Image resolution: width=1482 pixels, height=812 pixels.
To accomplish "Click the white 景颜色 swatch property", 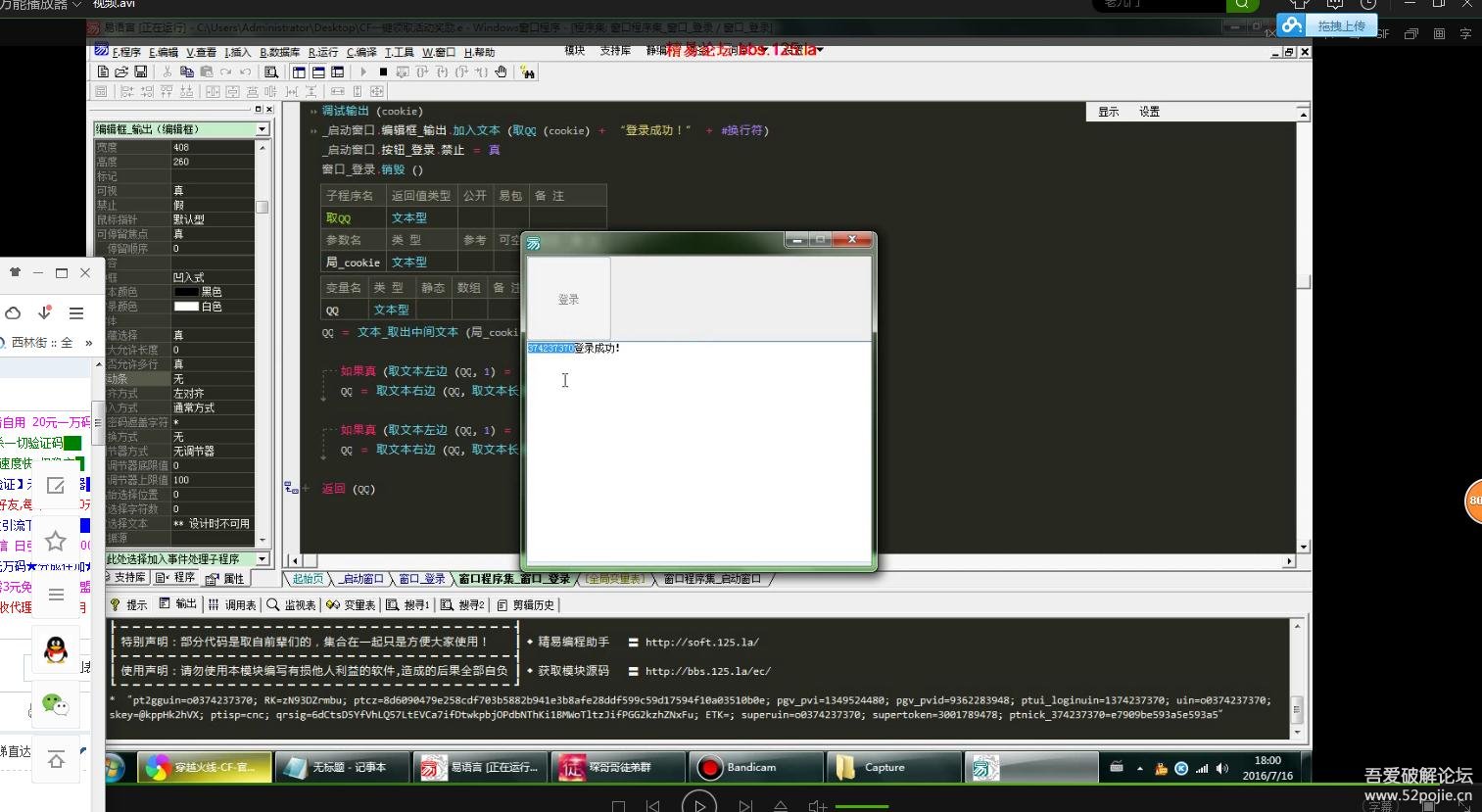I will click(186, 307).
